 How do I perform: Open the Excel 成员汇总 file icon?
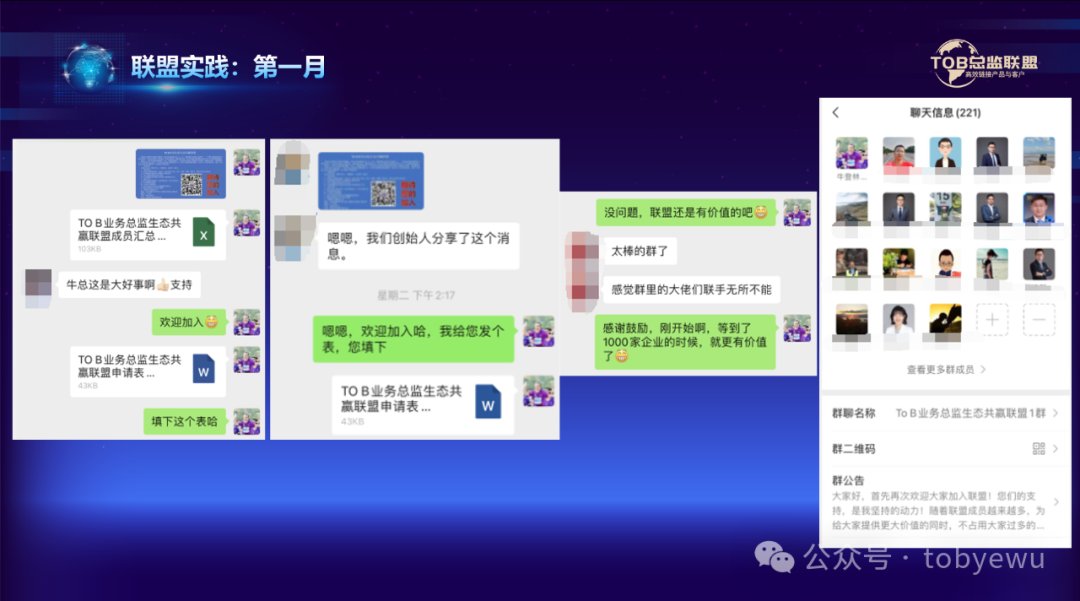203,233
